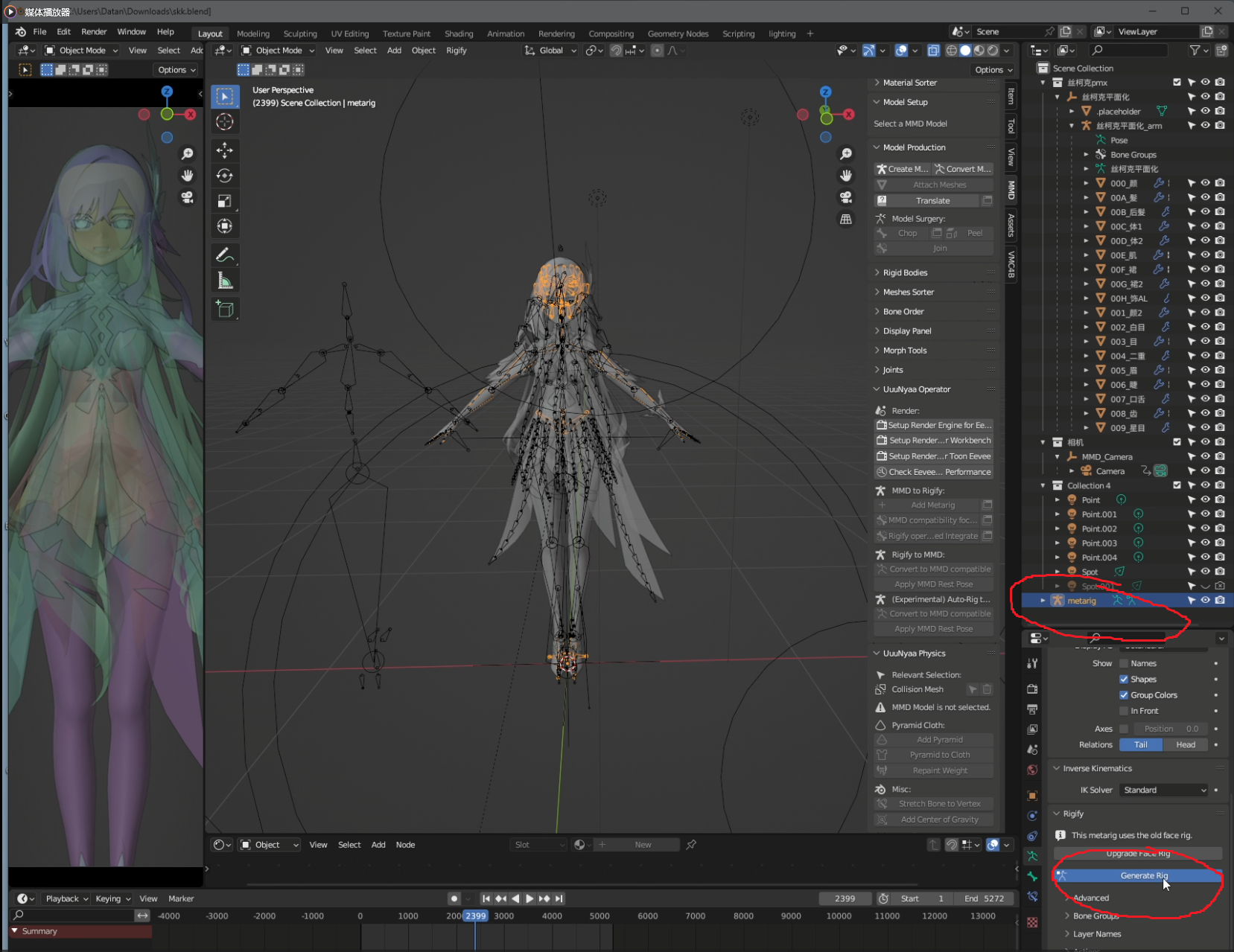
Task: Click the Upgrade Face Rig button
Action: (1138, 854)
